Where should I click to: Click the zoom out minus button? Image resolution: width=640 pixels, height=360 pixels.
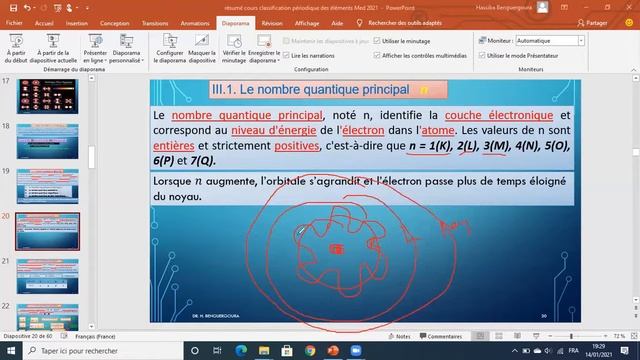(550, 336)
